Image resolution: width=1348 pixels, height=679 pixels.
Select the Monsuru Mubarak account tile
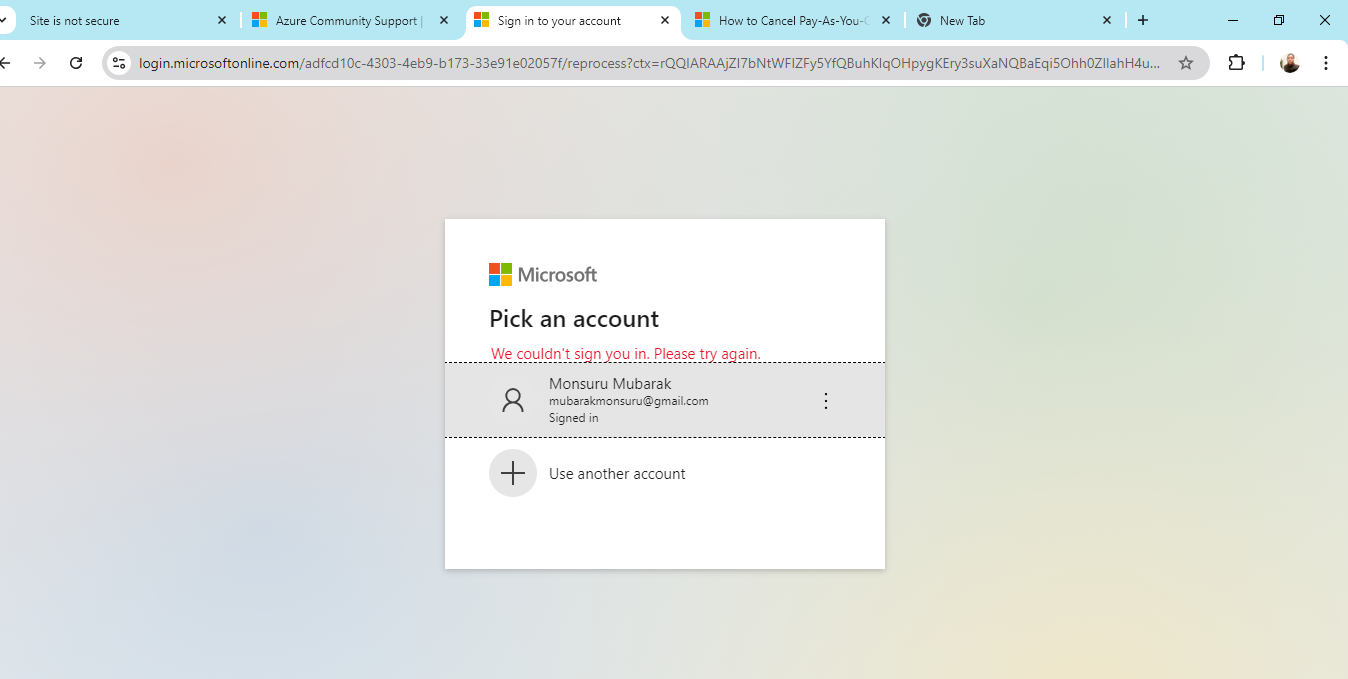click(665, 400)
